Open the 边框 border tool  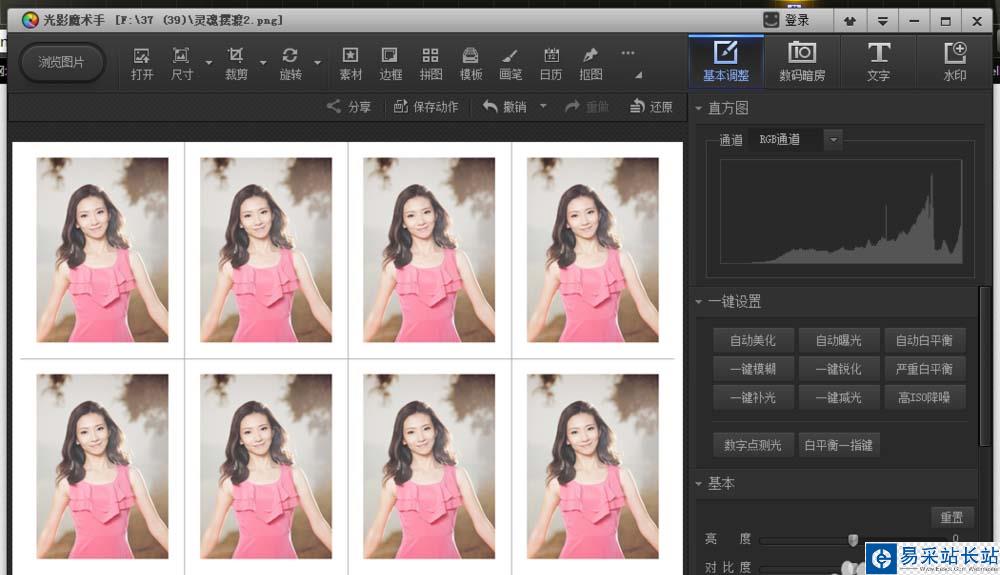pyautogui.click(x=390, y=64)
